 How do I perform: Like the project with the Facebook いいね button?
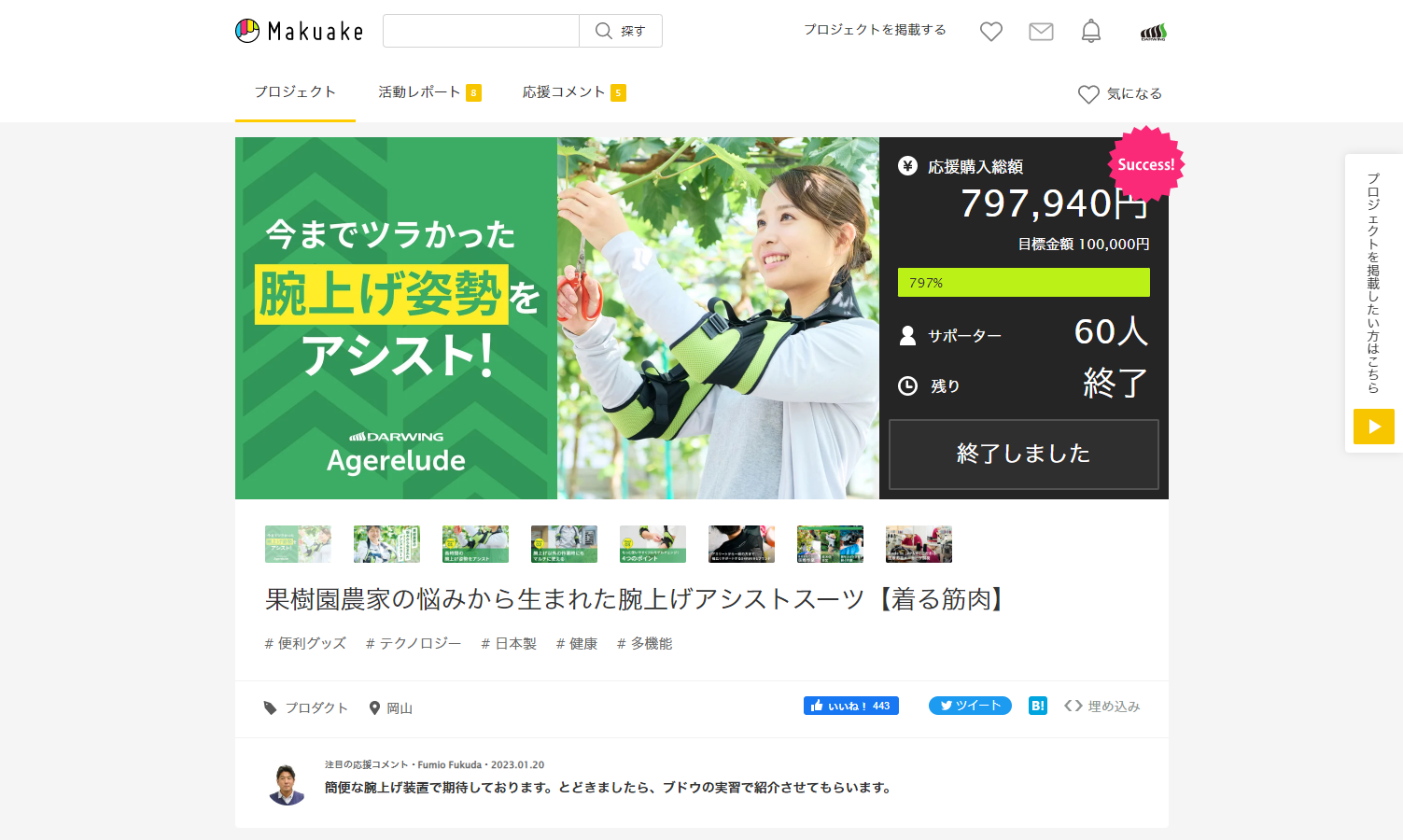pyautogui.click(x=851, y=706)
